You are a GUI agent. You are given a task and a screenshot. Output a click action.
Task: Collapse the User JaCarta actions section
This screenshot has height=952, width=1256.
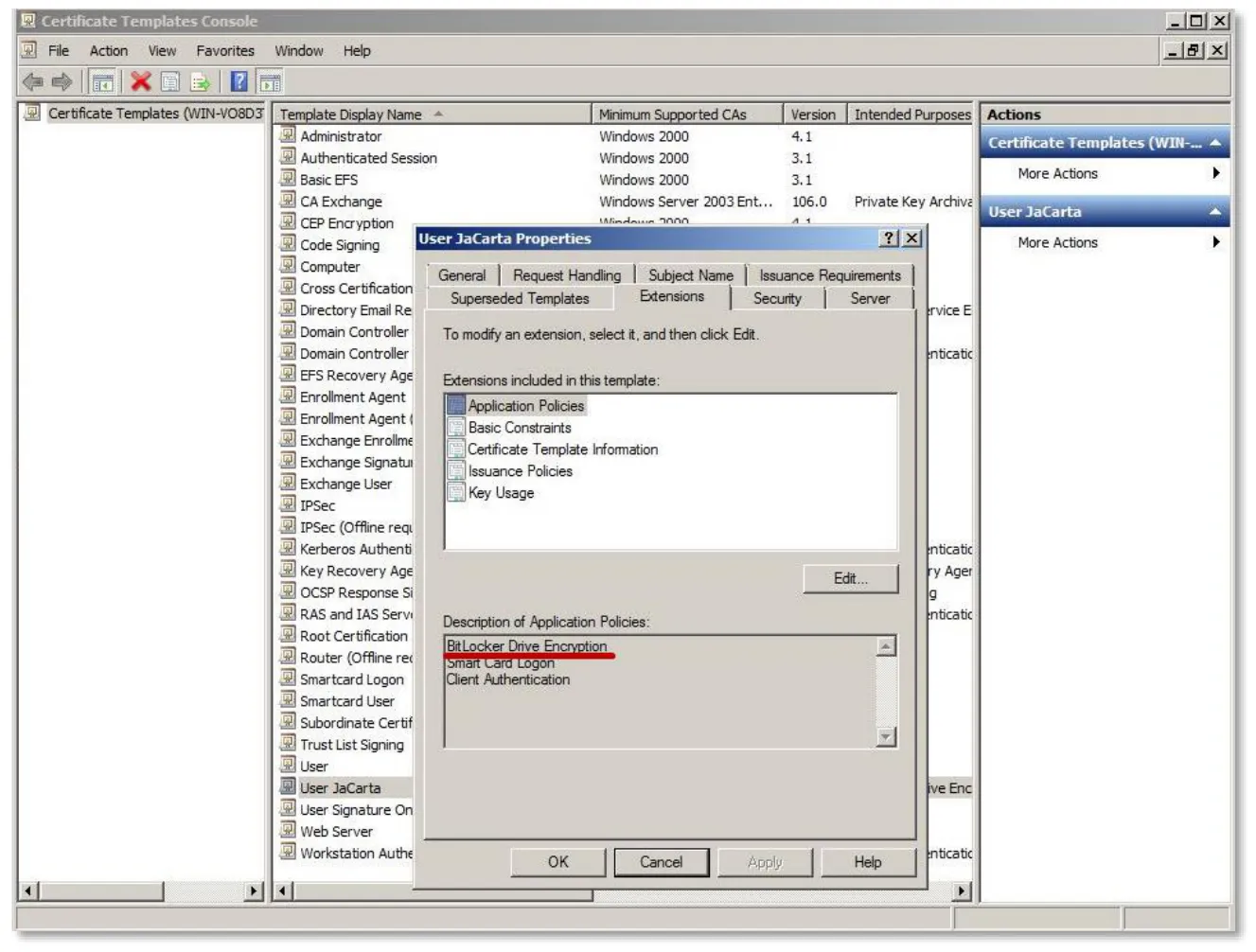pos(1215,212)
